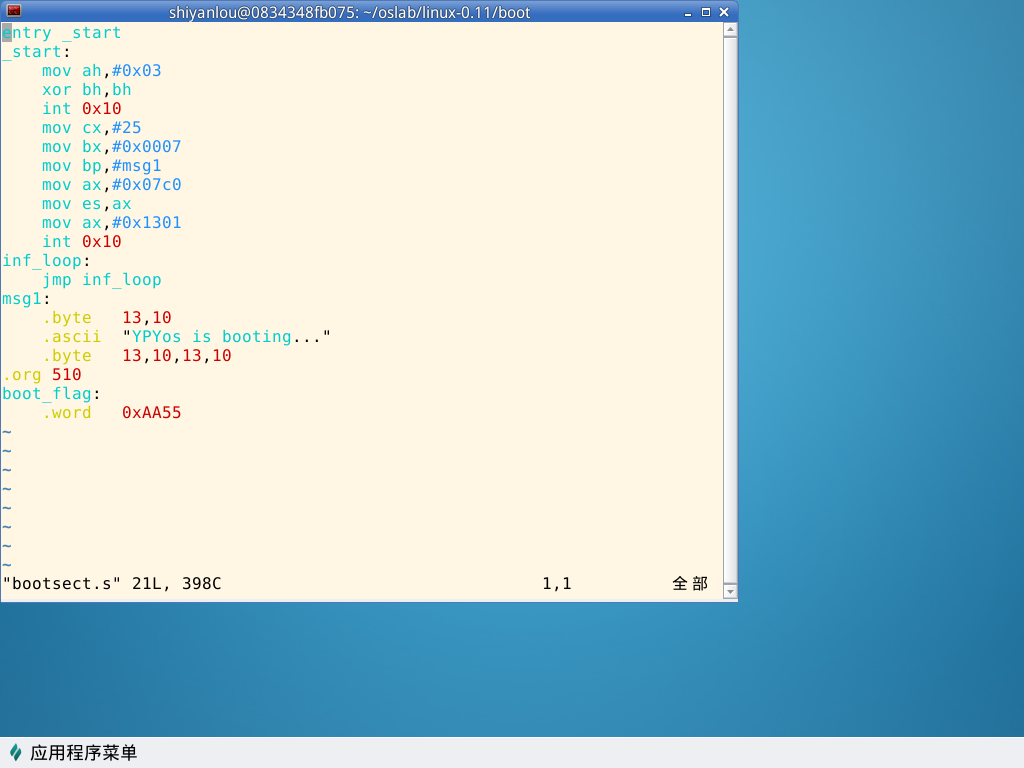Click the .org 510 directive line
The height and width of the screenshot is (768, 1024).
point(40,374)
